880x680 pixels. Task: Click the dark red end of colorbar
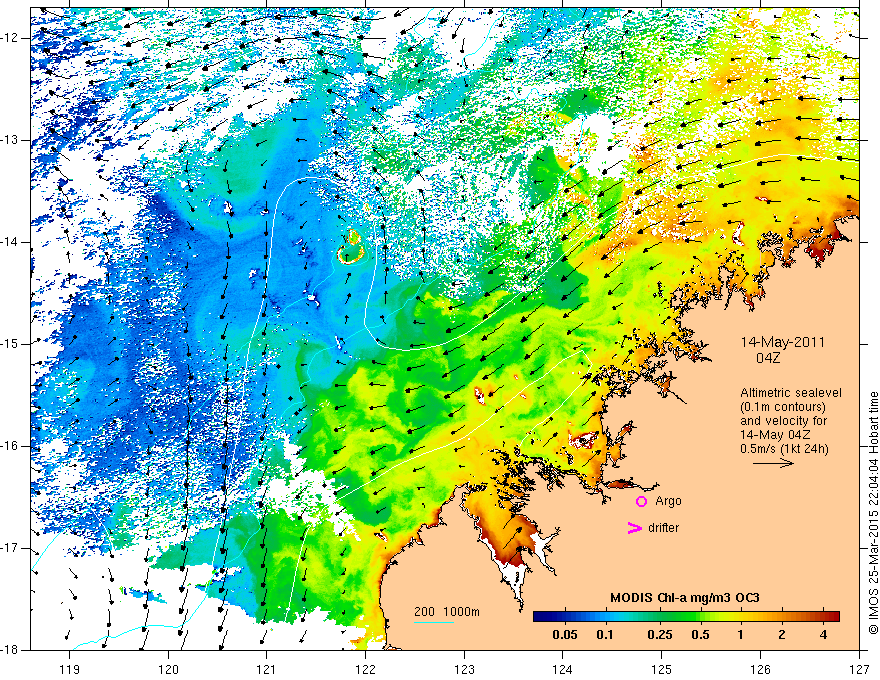coord(833,617)
